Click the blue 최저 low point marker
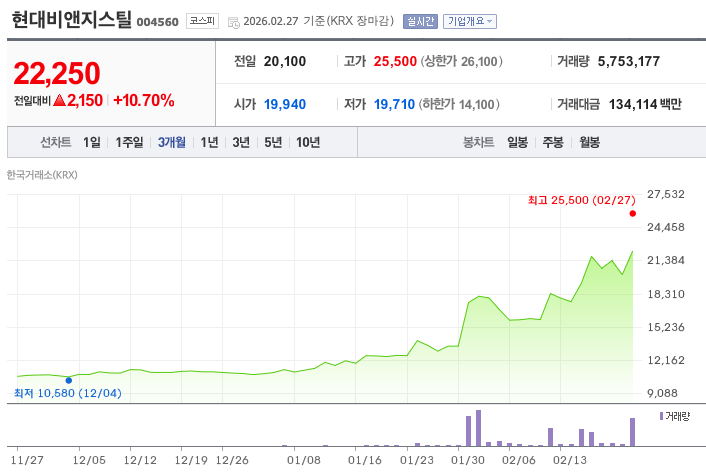 point(68,380)
